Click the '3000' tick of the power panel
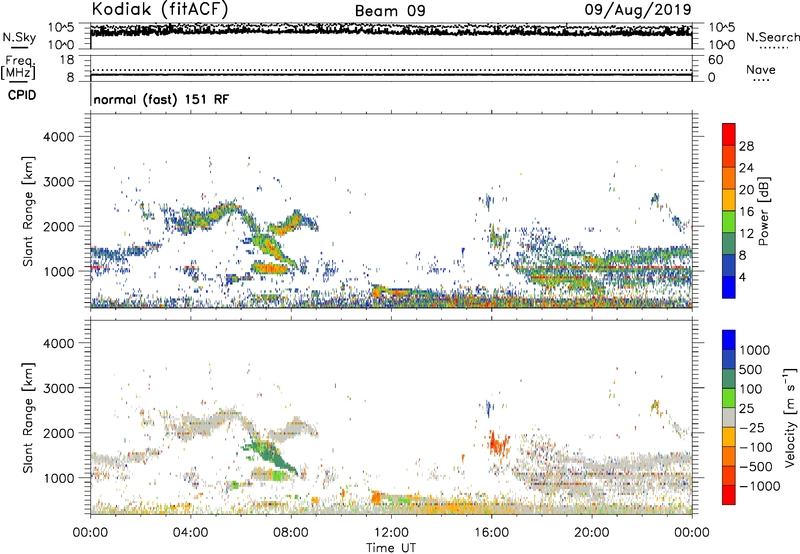The height and width of the screenshot is (554, 800). [x=58, y=182]
